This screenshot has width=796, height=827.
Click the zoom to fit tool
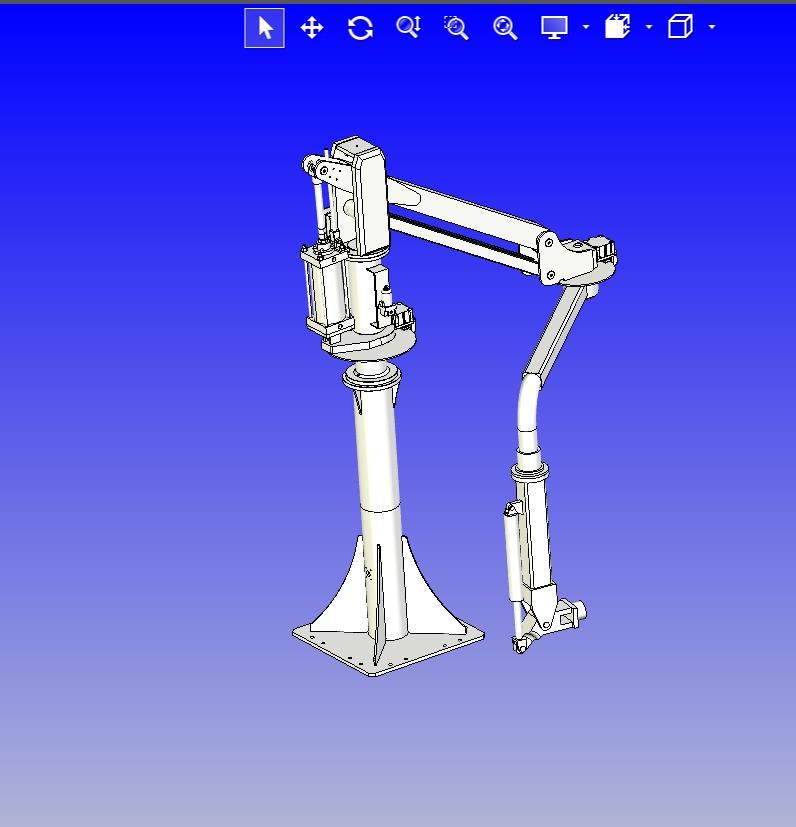[505, 27]
